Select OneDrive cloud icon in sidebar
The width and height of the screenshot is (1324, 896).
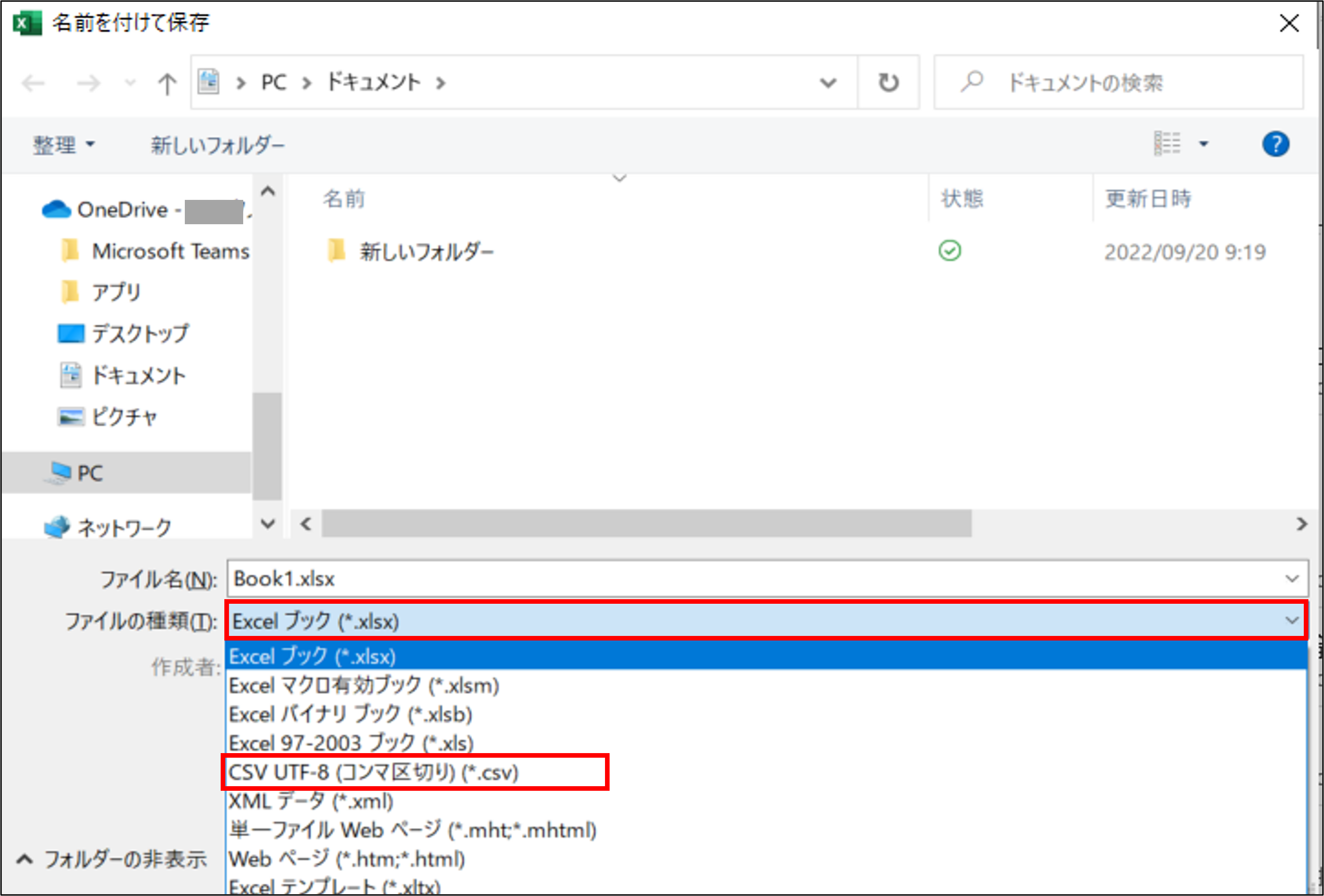[56, 210]
